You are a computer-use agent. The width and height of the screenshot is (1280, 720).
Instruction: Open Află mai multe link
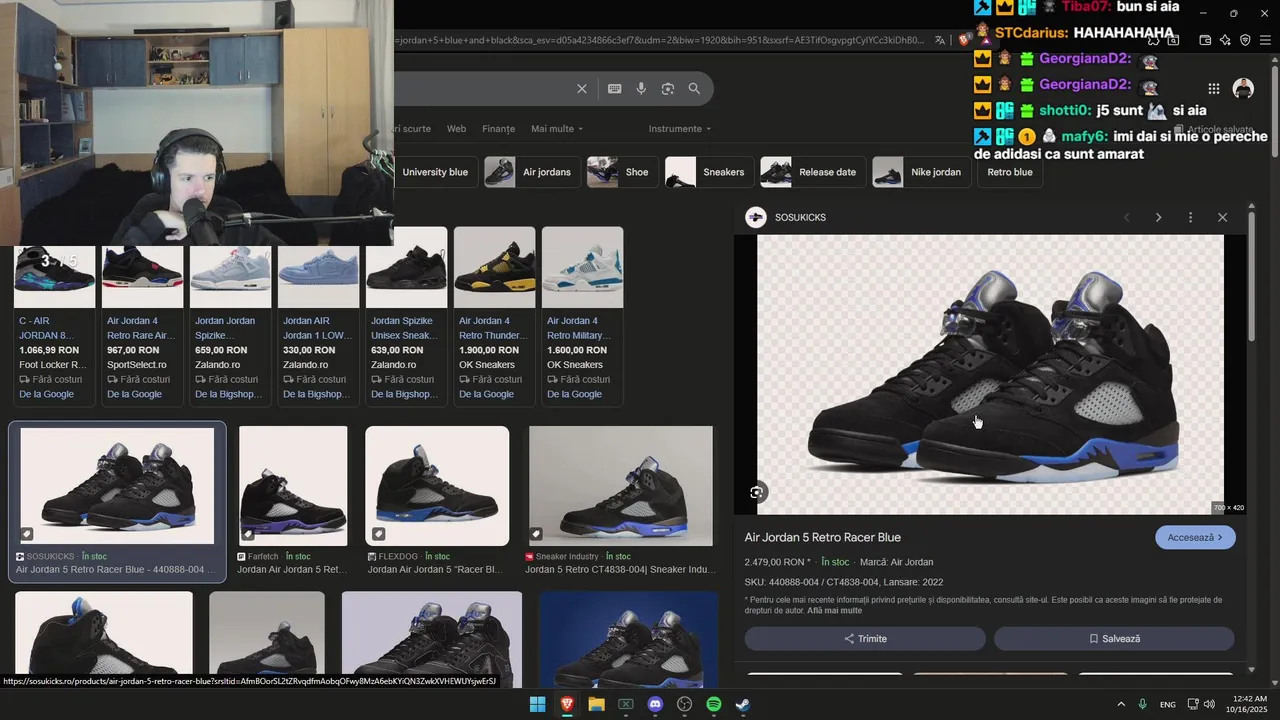click(834, 610)
